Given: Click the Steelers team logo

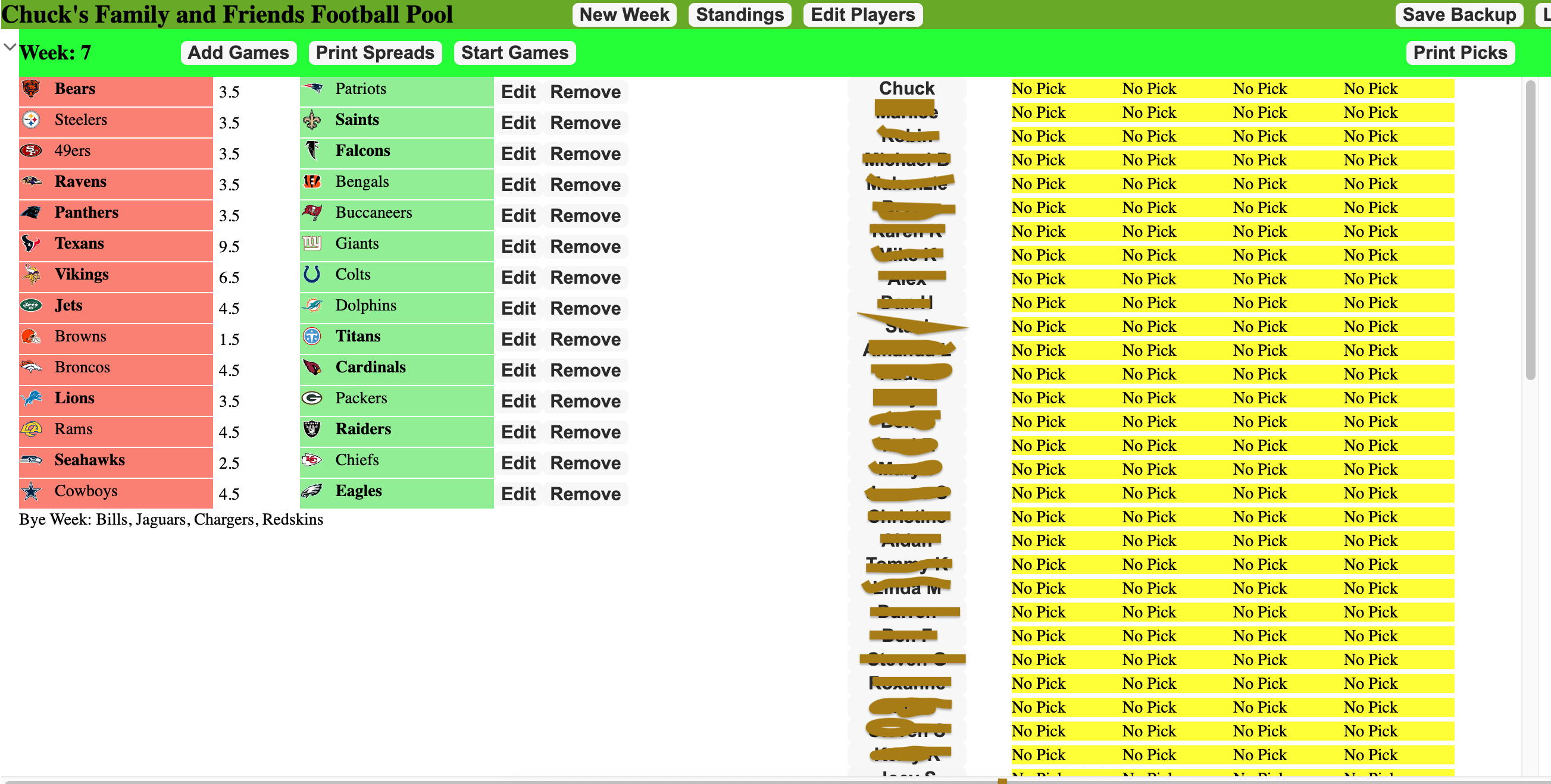Looking at the screenshot, I should 32,120.
